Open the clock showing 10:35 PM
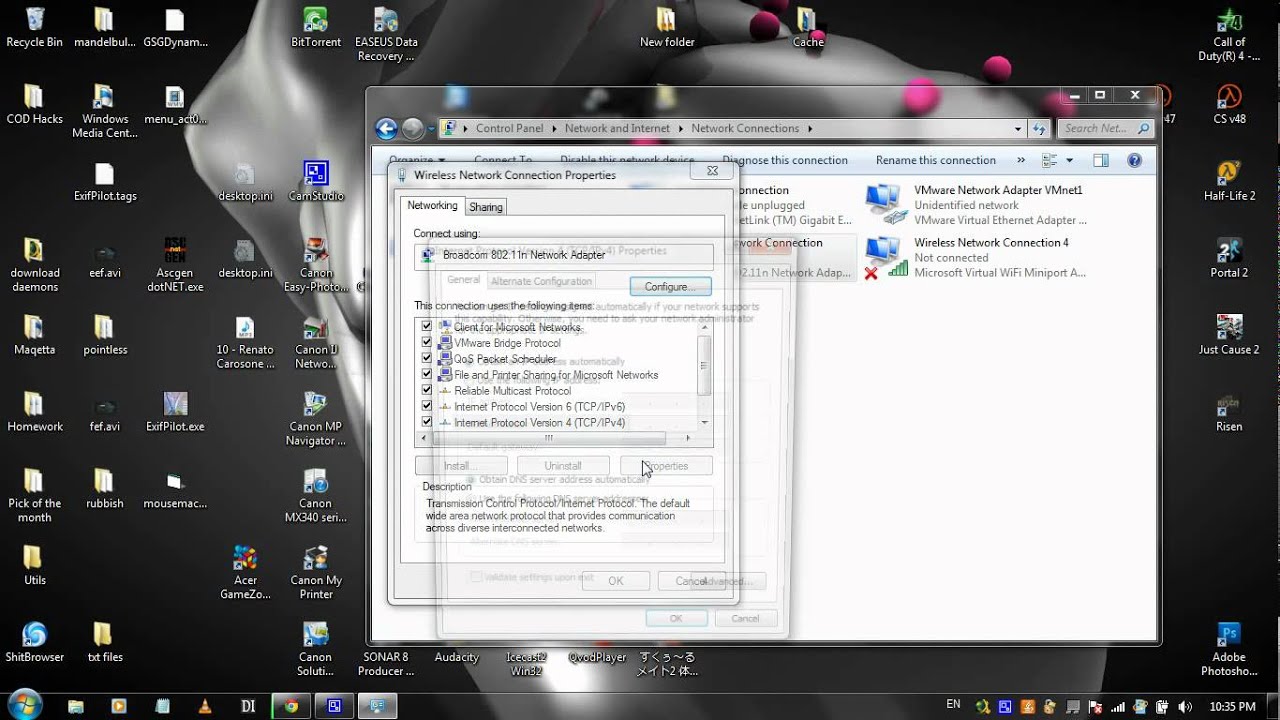 click(x=1232, y=707)
